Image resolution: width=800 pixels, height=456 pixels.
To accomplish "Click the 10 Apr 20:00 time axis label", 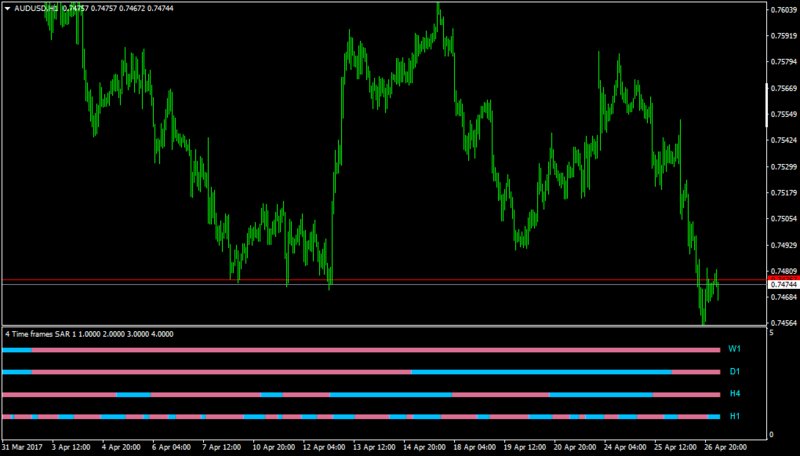I will point(274,447).
